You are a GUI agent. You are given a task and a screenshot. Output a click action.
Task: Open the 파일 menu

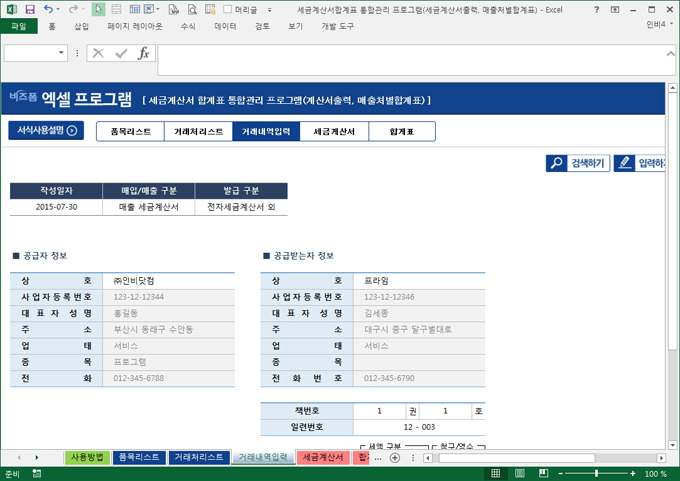click(x=19, y=26)
